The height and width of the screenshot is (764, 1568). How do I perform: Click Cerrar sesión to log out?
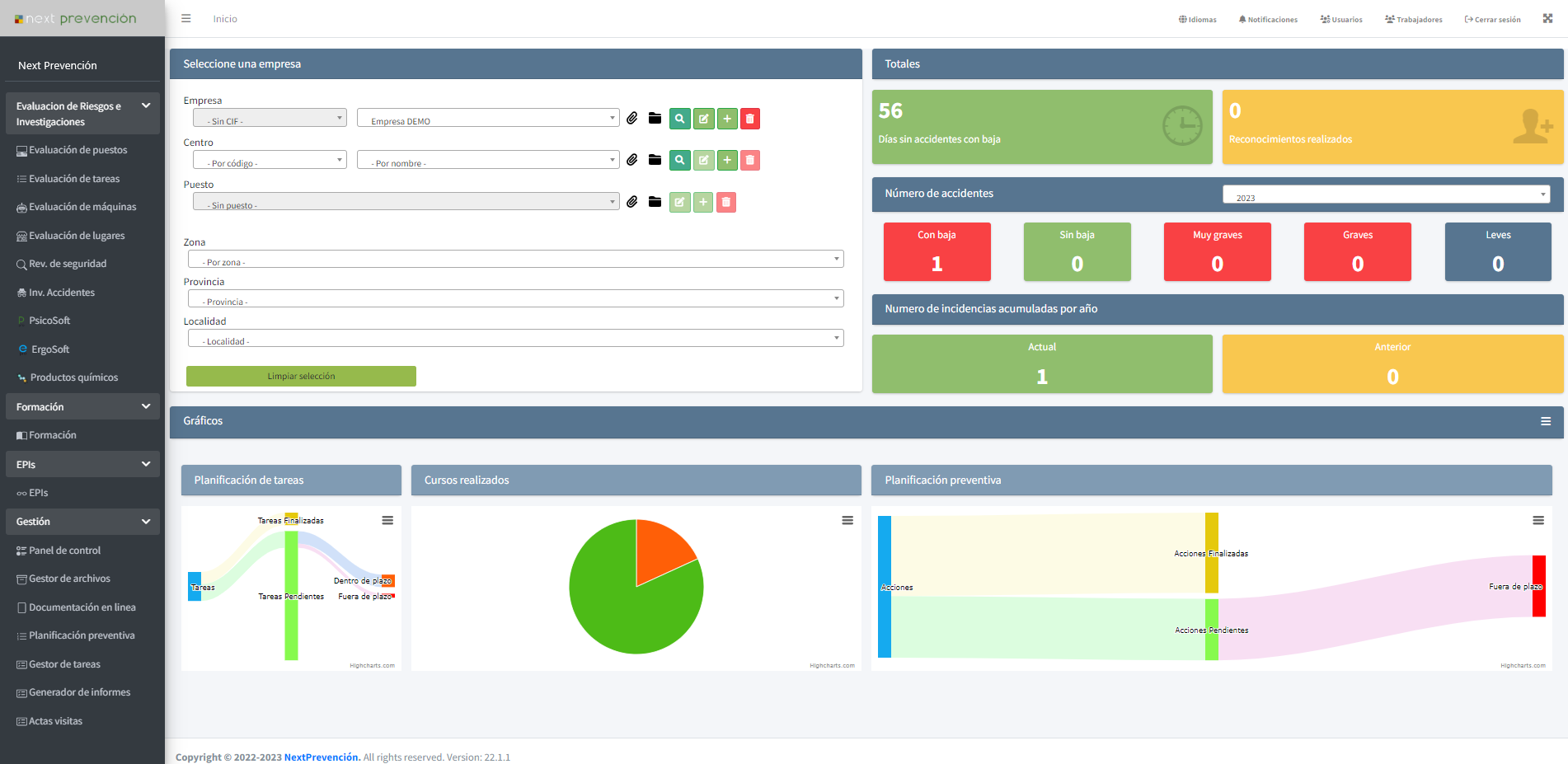[x=1493, y=19]
